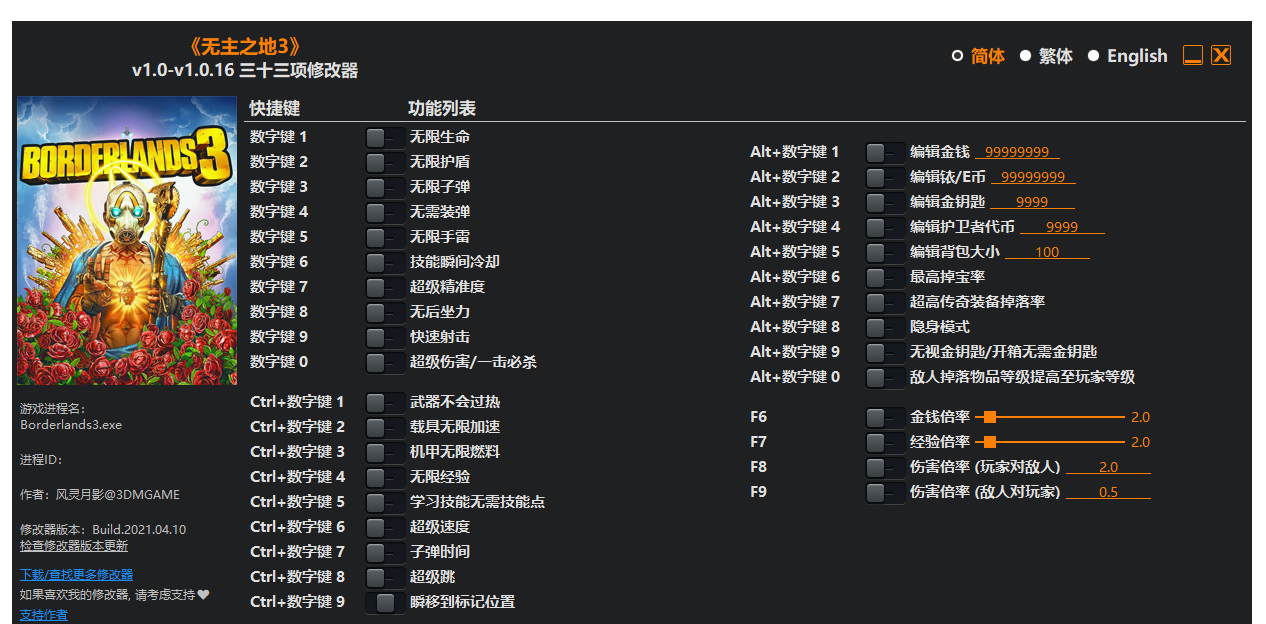Select 繁体 language radio button
The width and height of the screenshot is (1266, 624).
tap(1025, 56)
